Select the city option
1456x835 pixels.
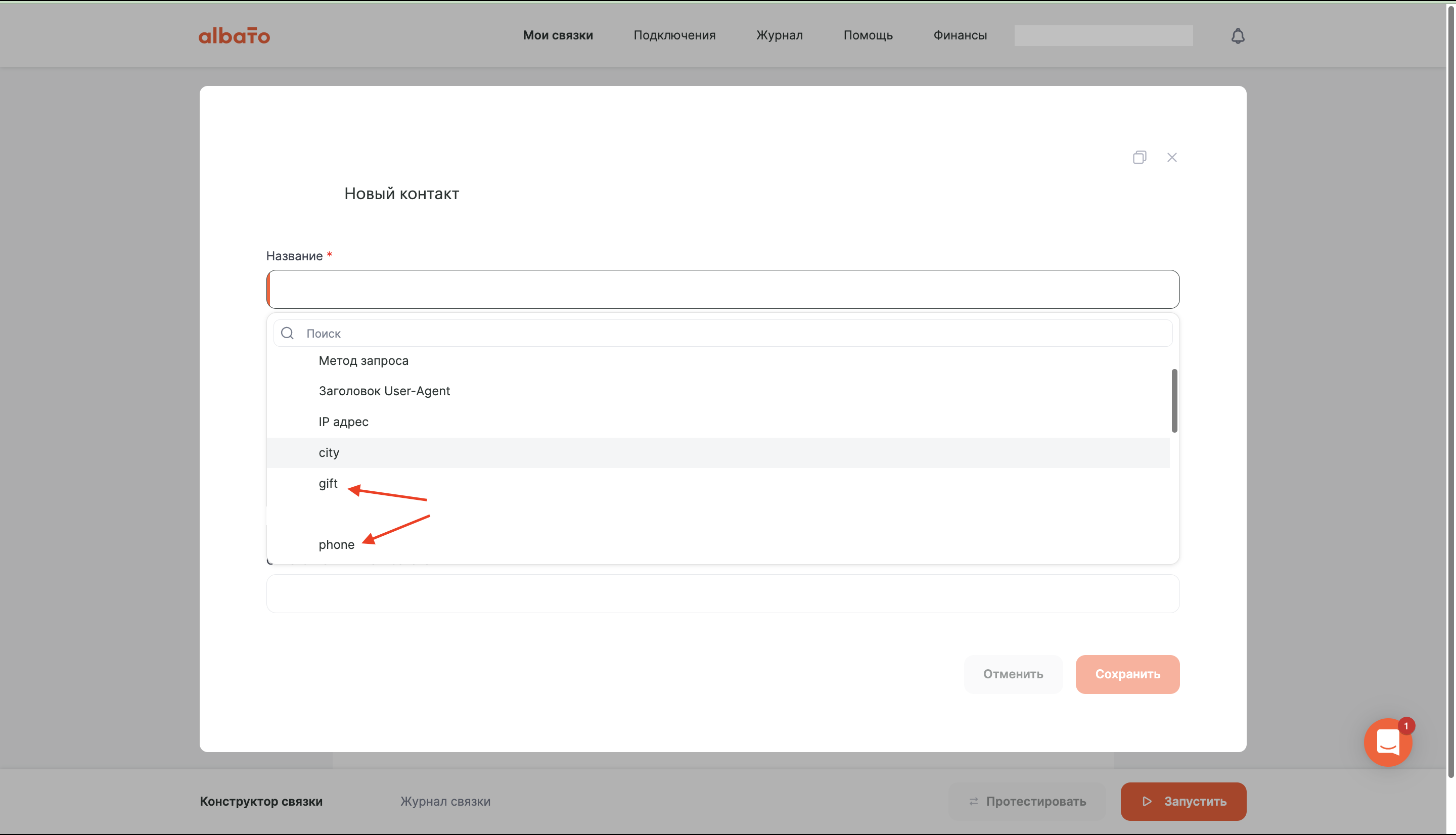[x=718, y=452]
